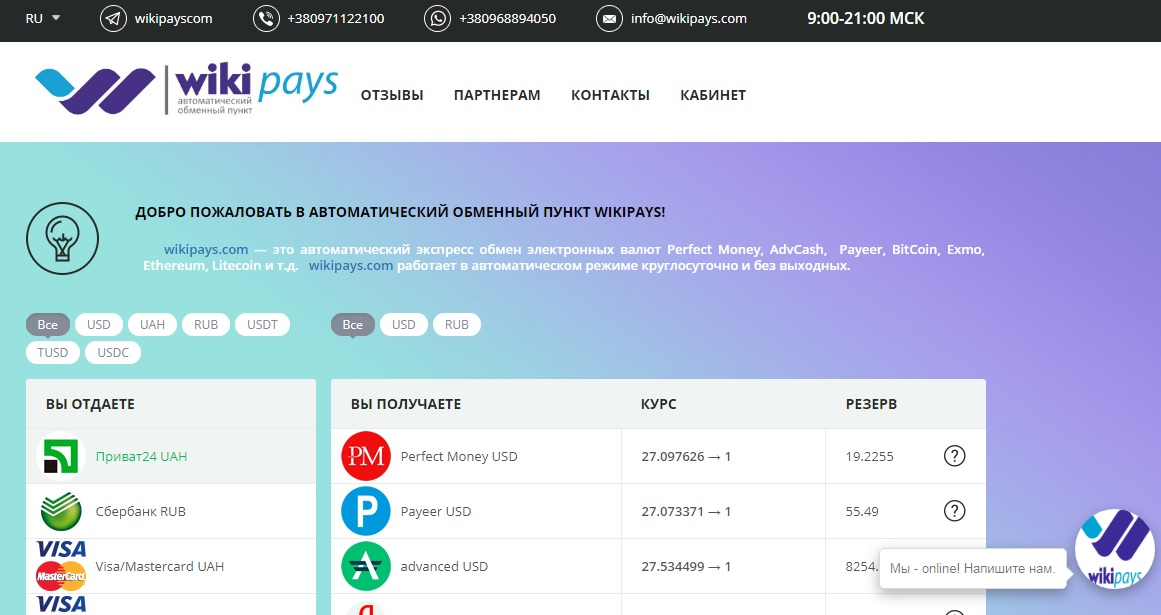Image resolution: width=1161 pixels, height=615 pixels.
Task: Click the Telegram icon in top bar
Action: [114, 19]
